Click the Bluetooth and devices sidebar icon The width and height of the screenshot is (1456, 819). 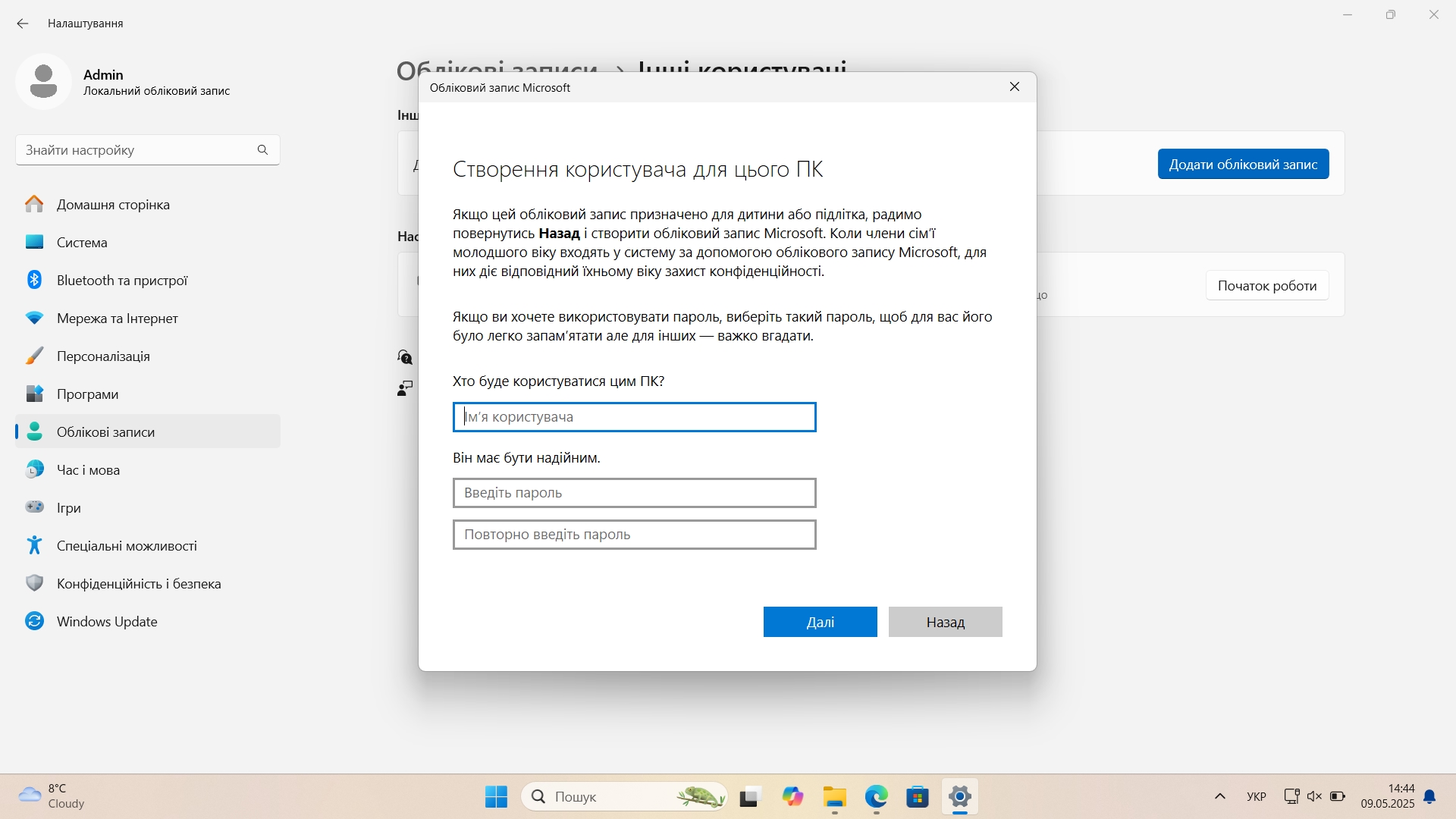coord(34,280)
